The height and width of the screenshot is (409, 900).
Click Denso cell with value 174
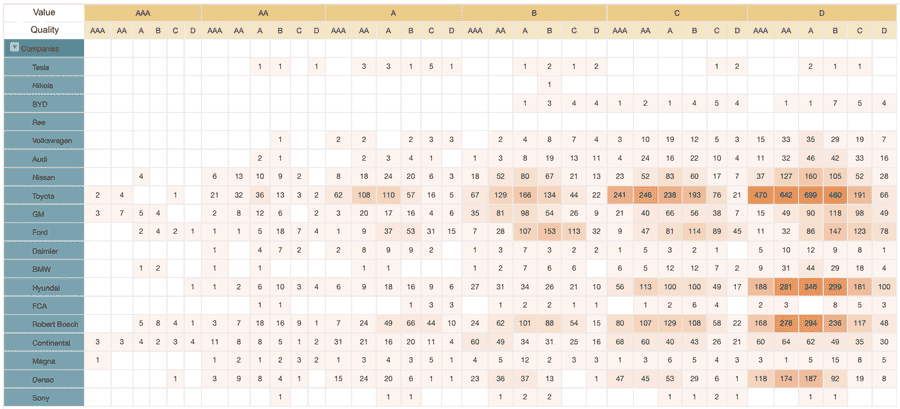(x=786, y=379)
